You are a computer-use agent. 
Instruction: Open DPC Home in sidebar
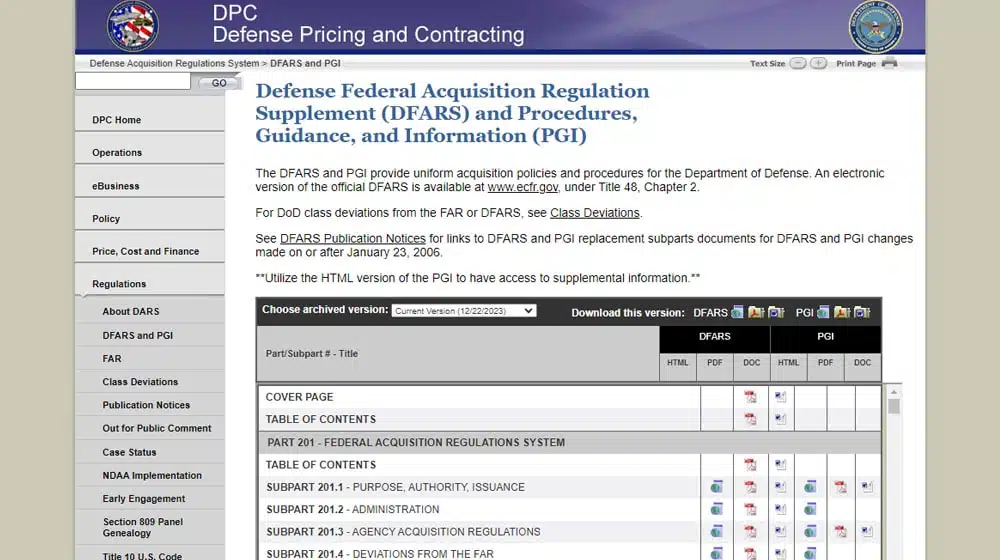(117, 120)
